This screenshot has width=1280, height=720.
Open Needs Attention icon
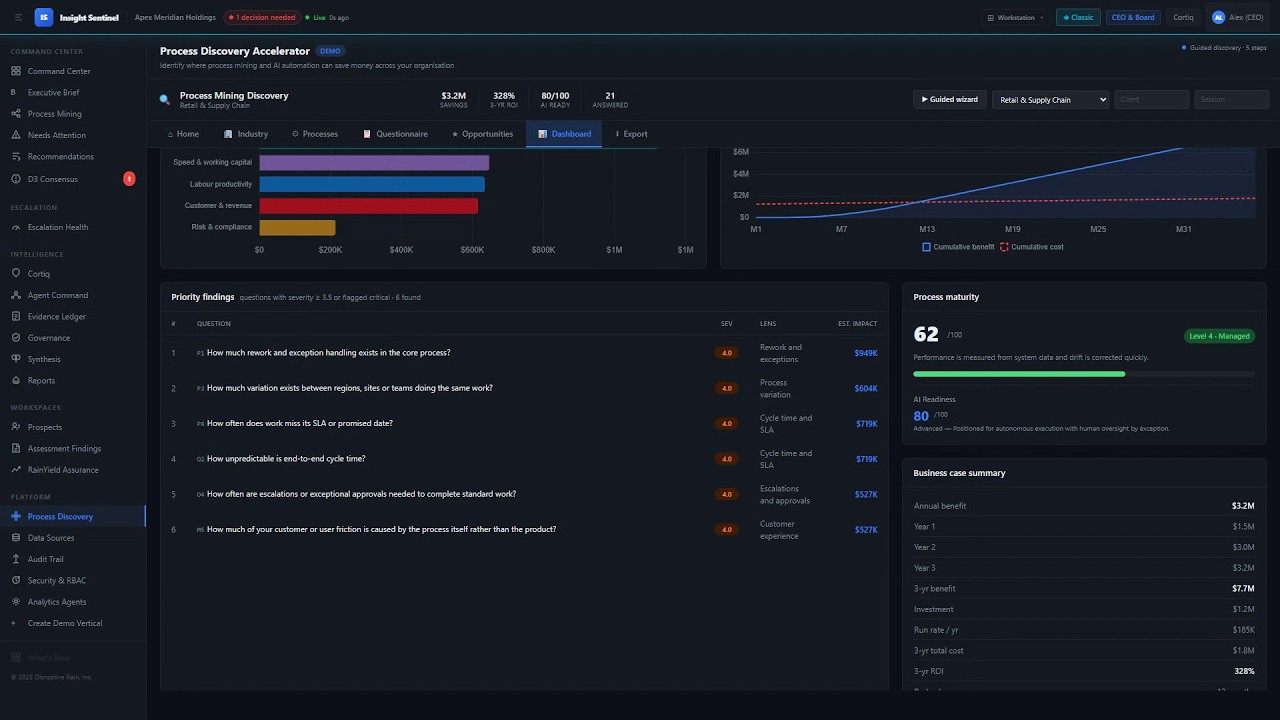[x=16, y=135]
